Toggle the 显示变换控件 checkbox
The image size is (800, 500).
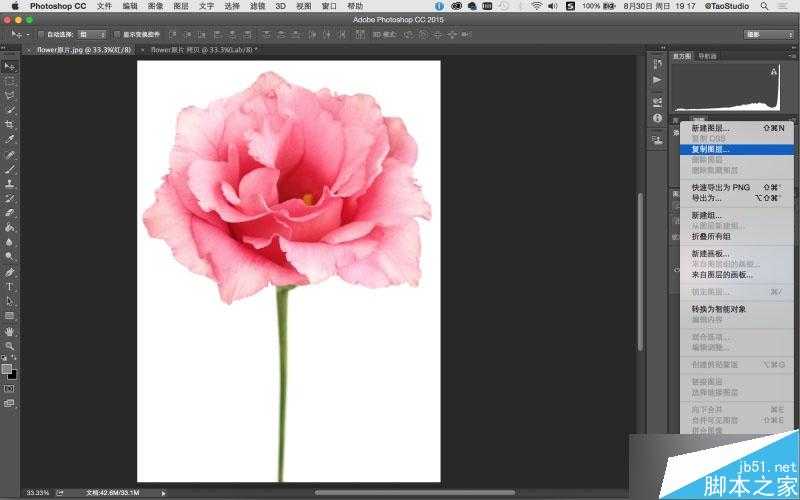click(116, 34)
